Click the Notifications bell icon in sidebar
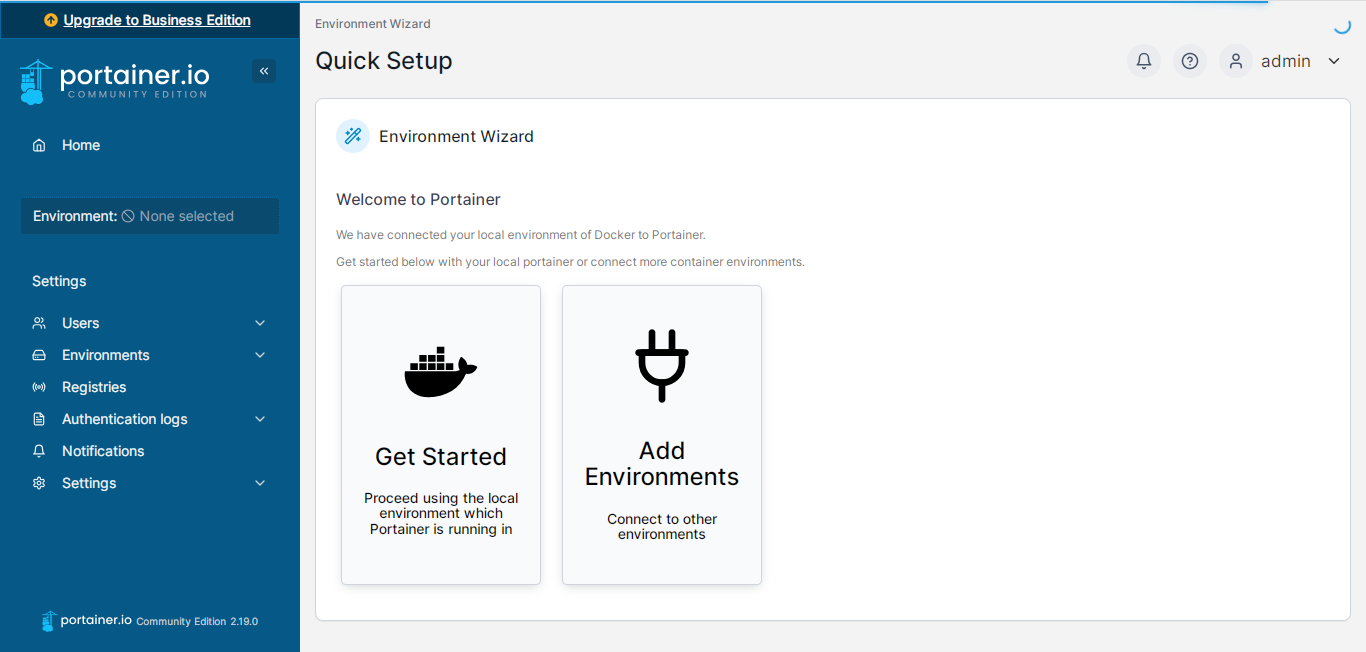 coord(39,451)
